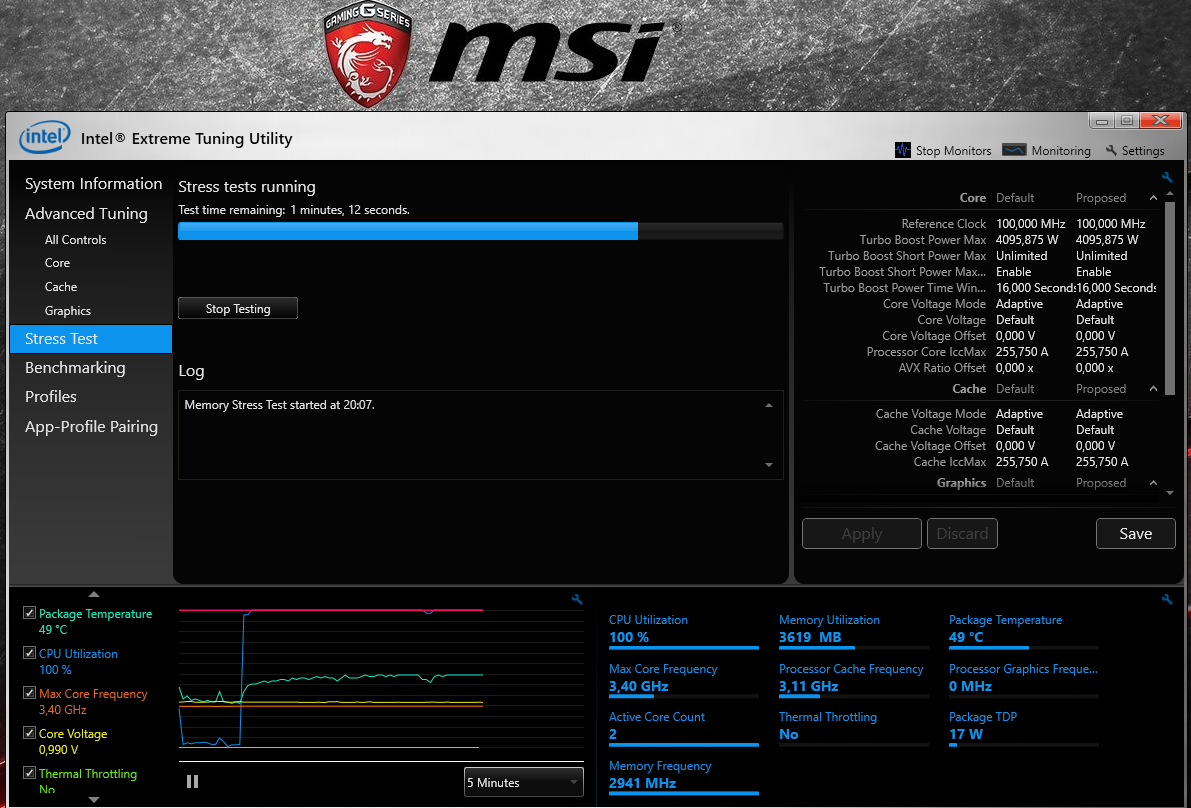Click the Reference Clock row label

[x=943, y=224]
